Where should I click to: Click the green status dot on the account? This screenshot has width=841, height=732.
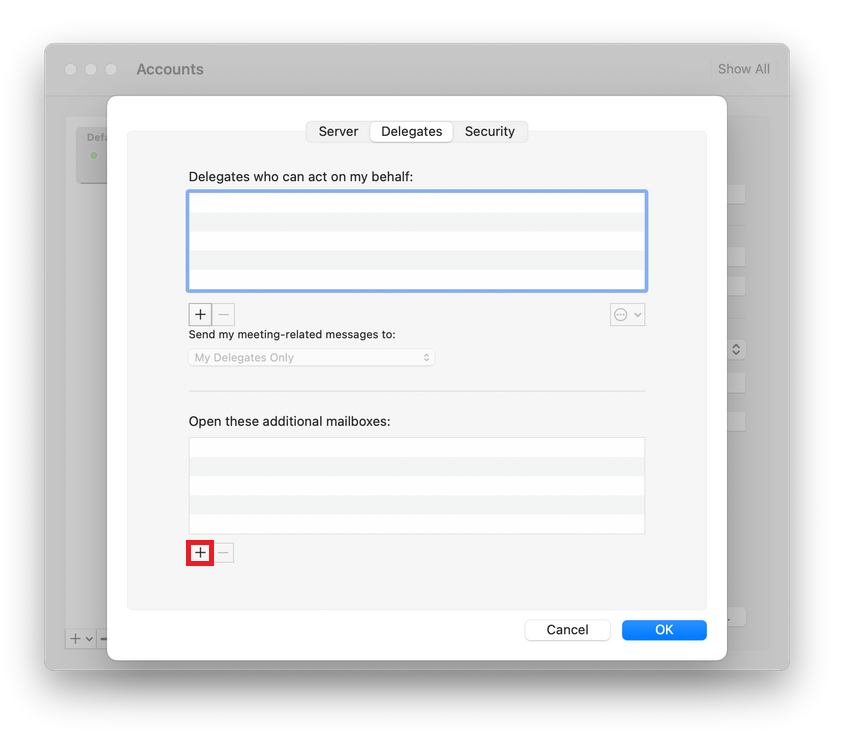click(x=93, y=155)
